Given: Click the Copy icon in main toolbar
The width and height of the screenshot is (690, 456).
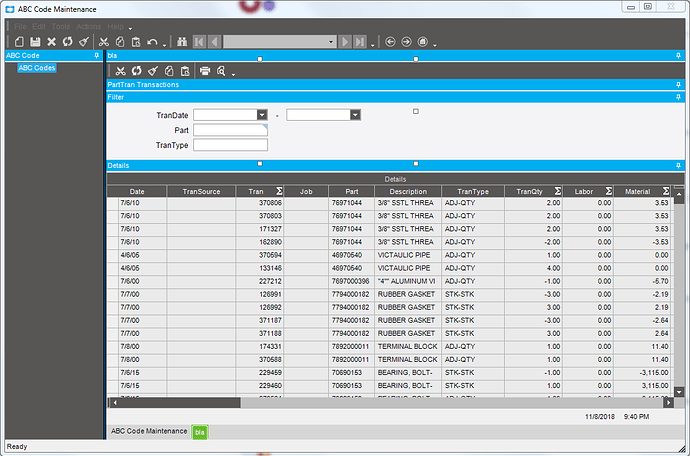Looking at the screenshot, I should 120,42.
